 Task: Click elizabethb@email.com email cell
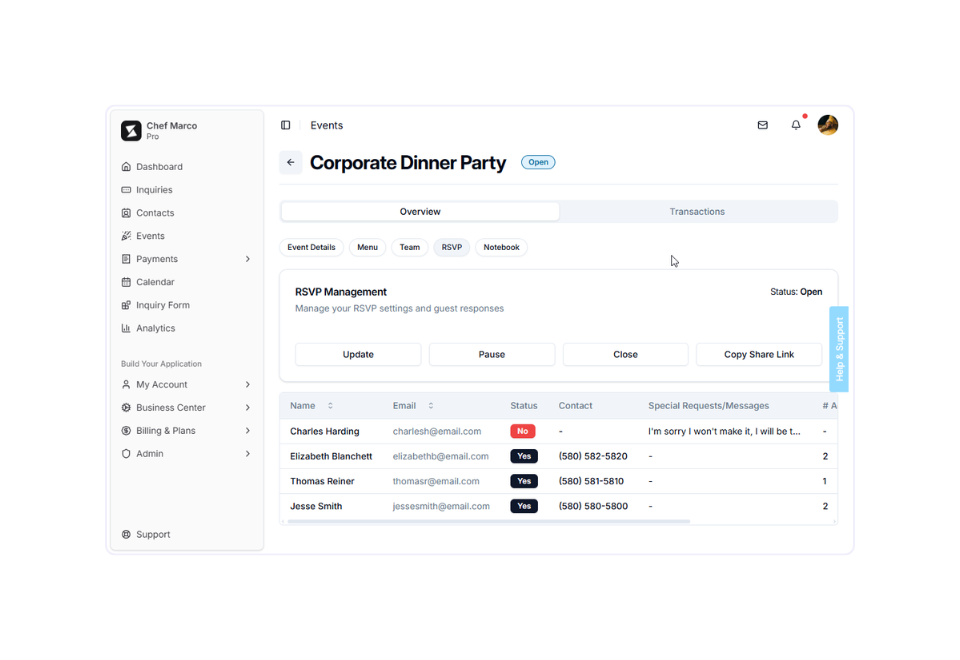point(440,457)
